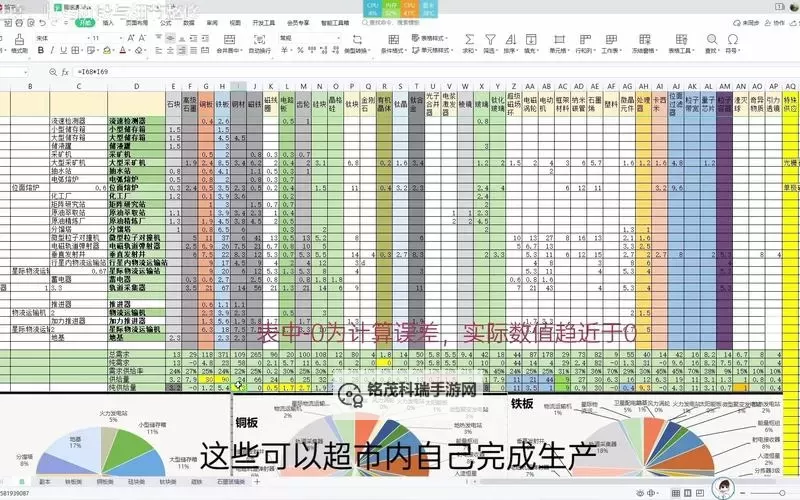Screen dimensions: 800x500
Task: Toggle Underline formatting
Action: [63, 51]
